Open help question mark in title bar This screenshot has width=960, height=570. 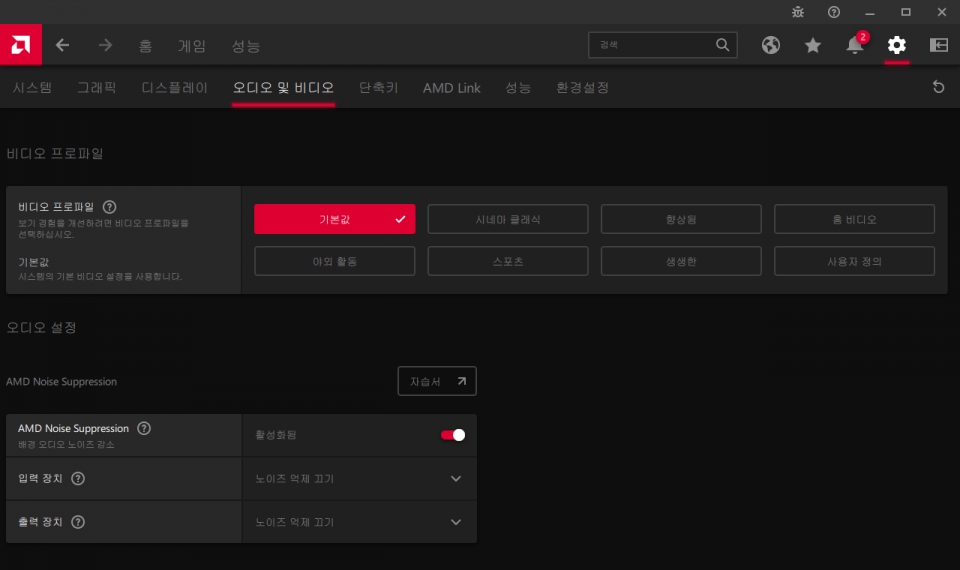(834, 12)
